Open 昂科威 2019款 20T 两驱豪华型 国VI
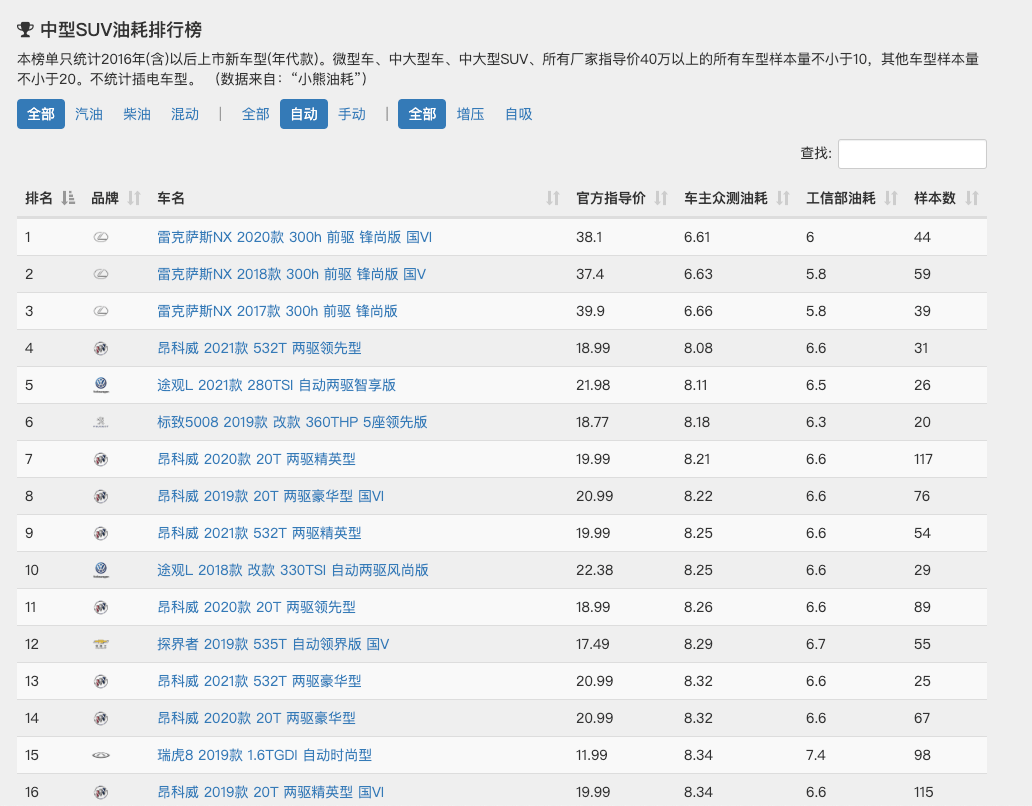The height and width of the screenshot is (806, 1032). [271, 496]
